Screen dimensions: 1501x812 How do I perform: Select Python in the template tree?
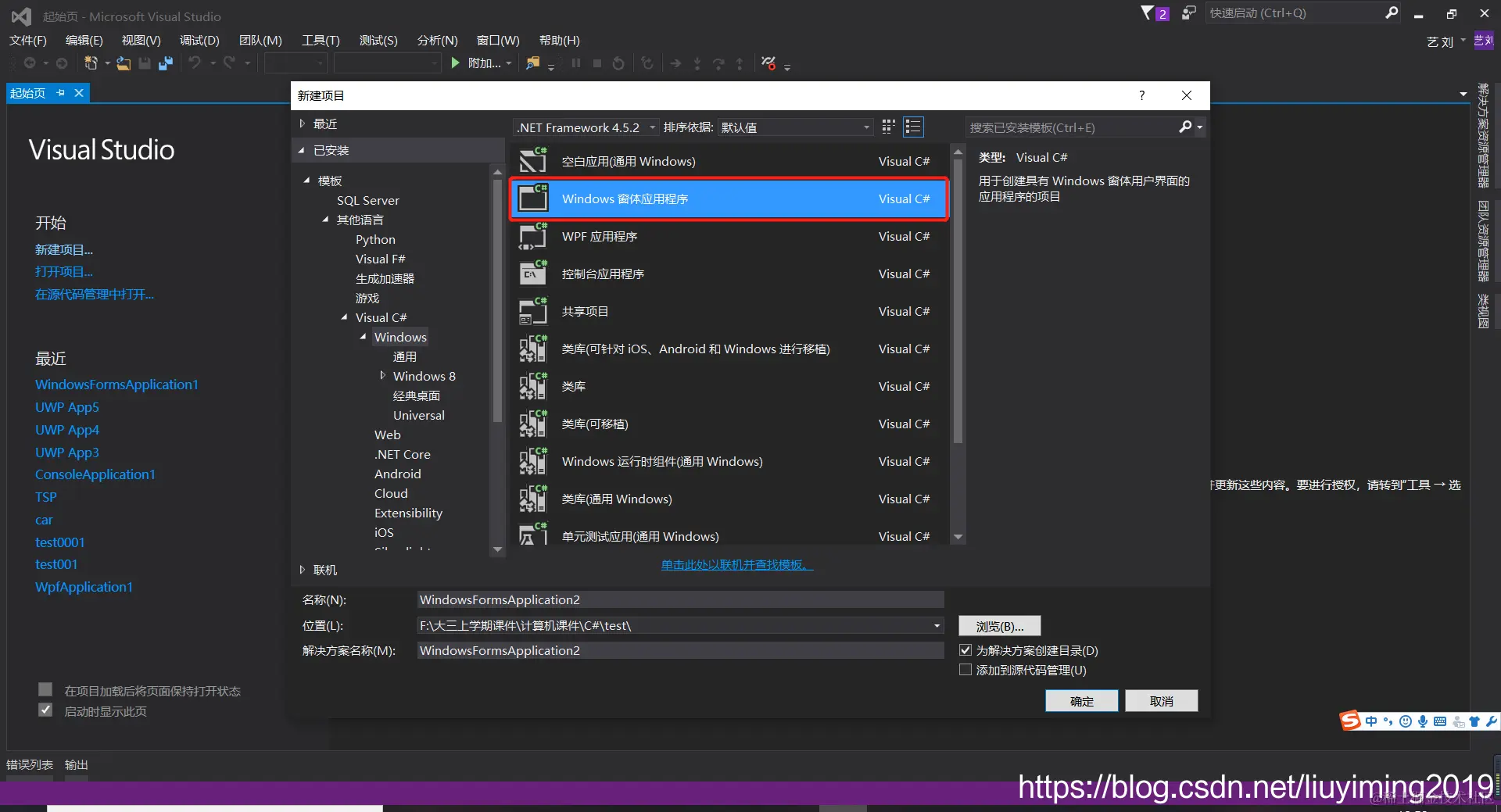(x=375, y=239)
